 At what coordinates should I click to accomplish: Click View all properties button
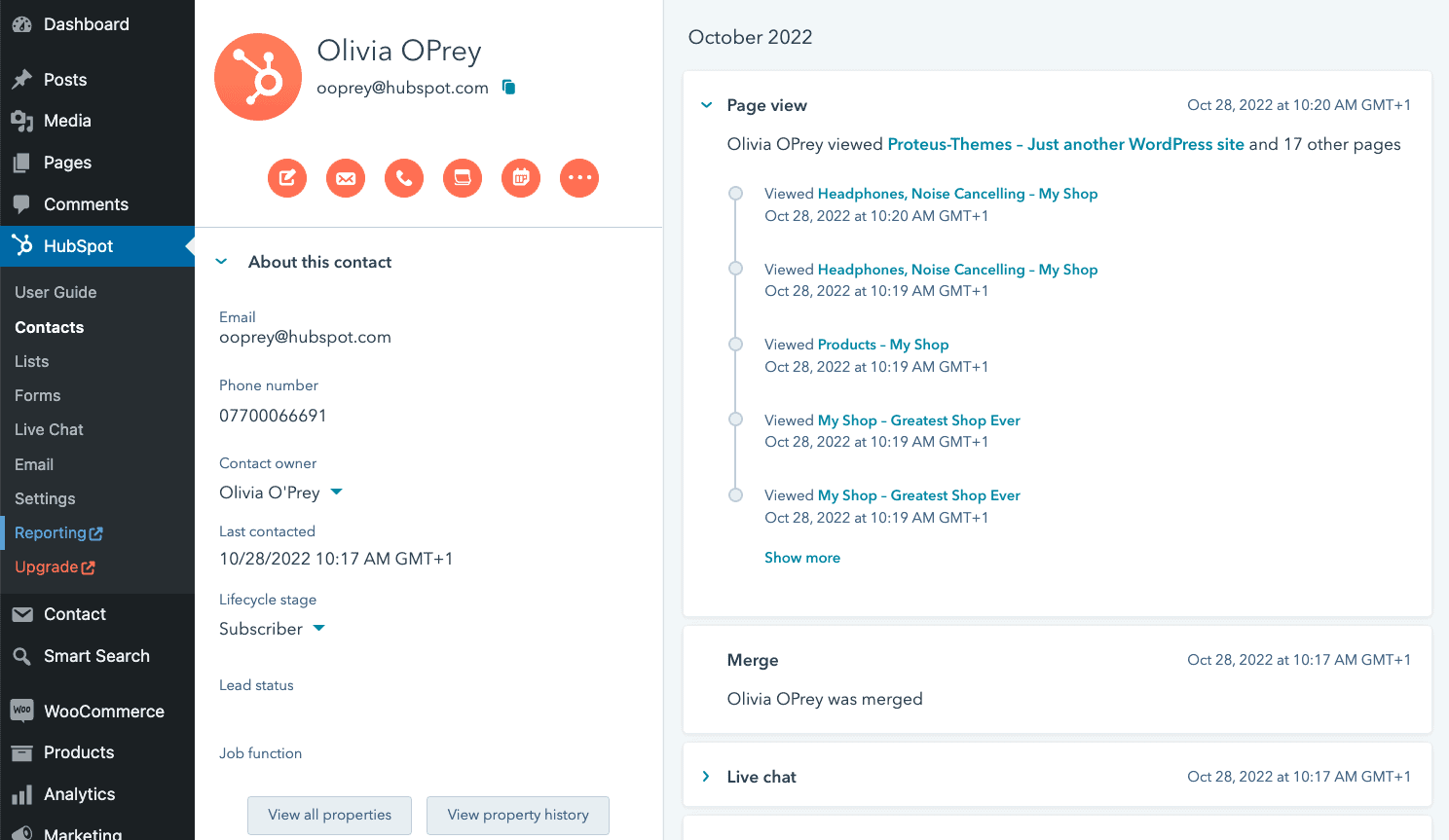pyautogui.click(x=329, y=816)
